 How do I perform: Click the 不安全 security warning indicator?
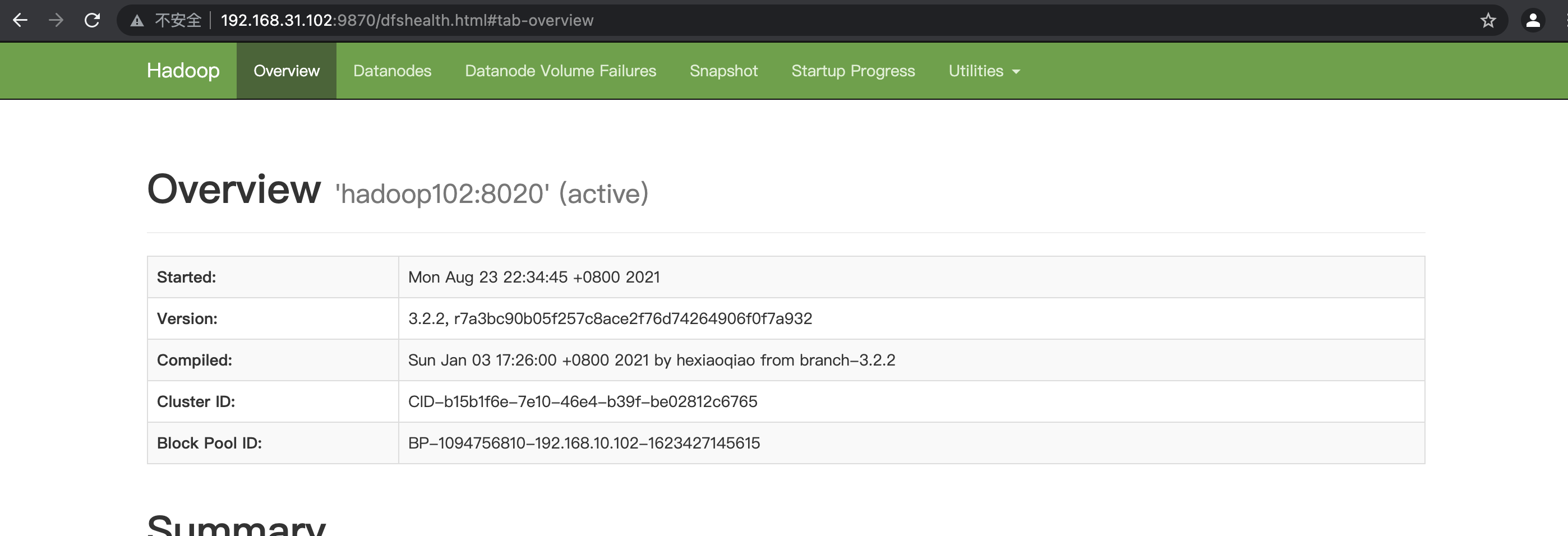pyautogui.click(x=177, y=20)
